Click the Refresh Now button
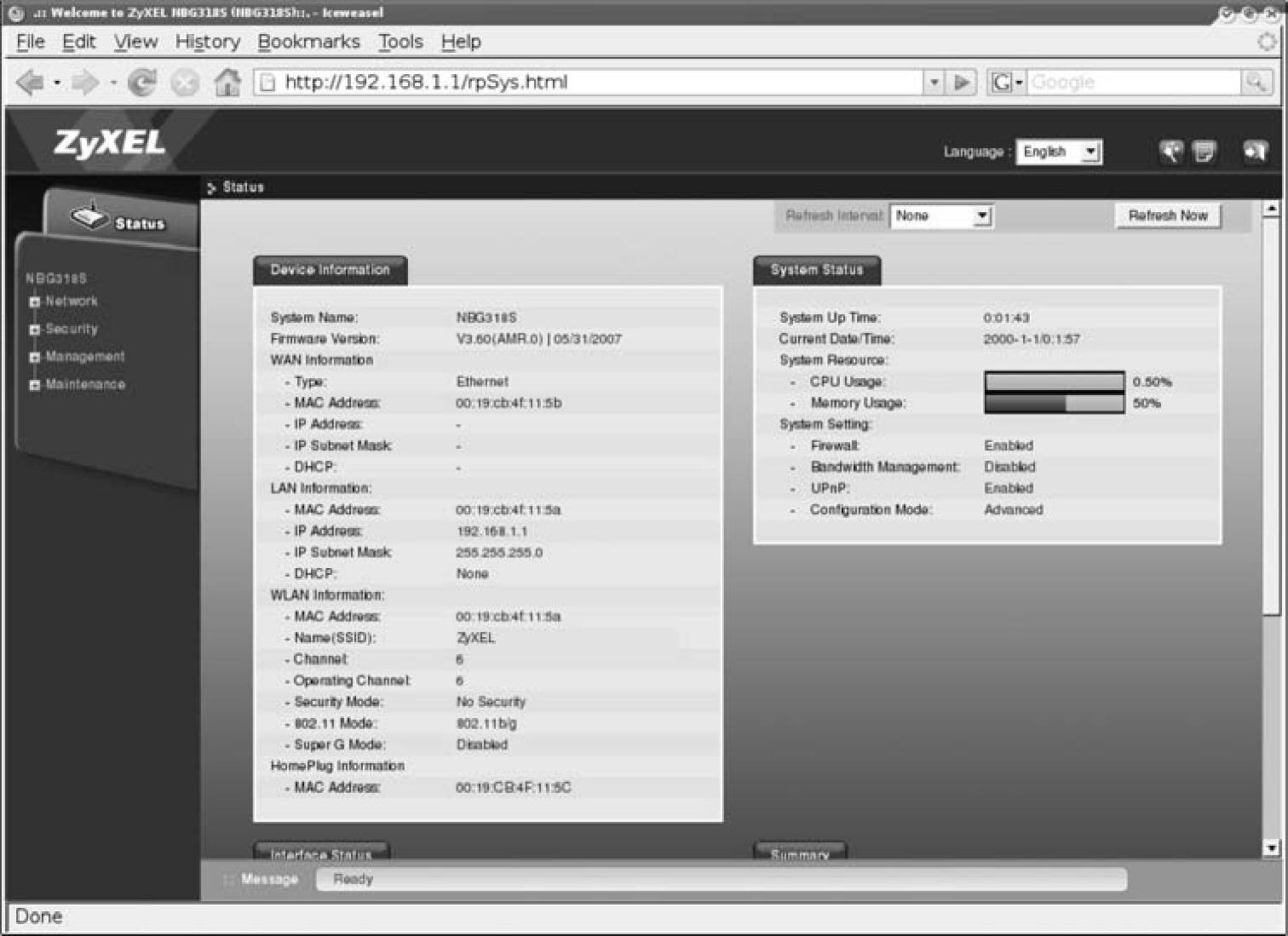1288x936 pixels. (1168, 216)
